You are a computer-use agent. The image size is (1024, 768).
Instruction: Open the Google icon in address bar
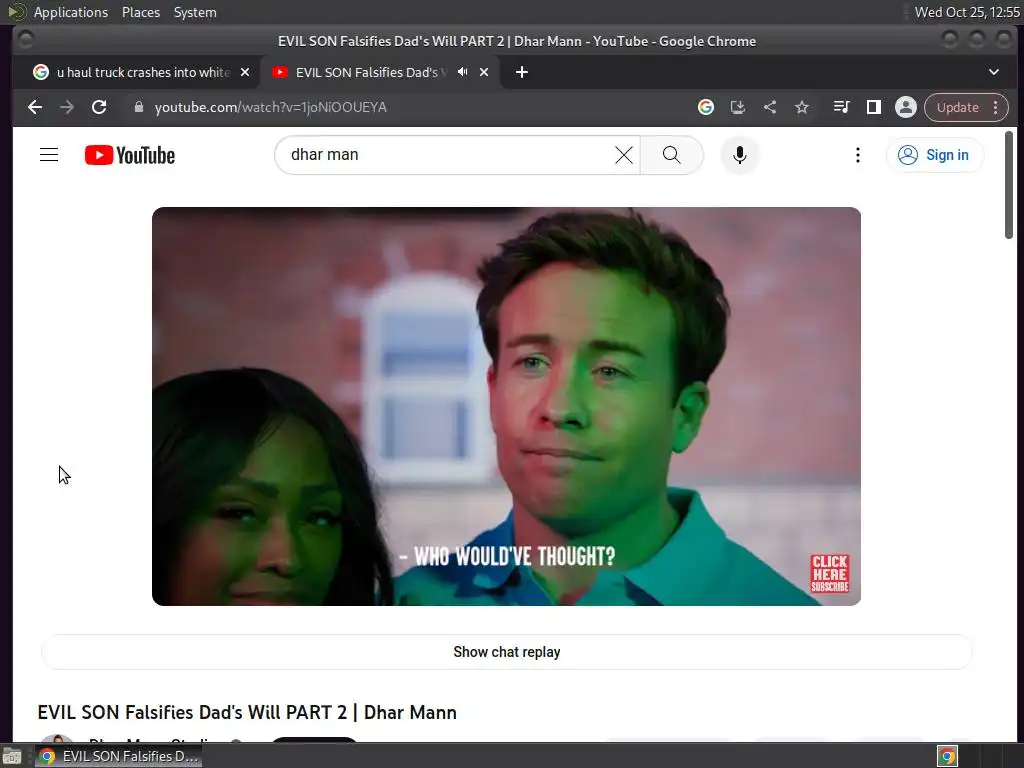tap(705, 107)
